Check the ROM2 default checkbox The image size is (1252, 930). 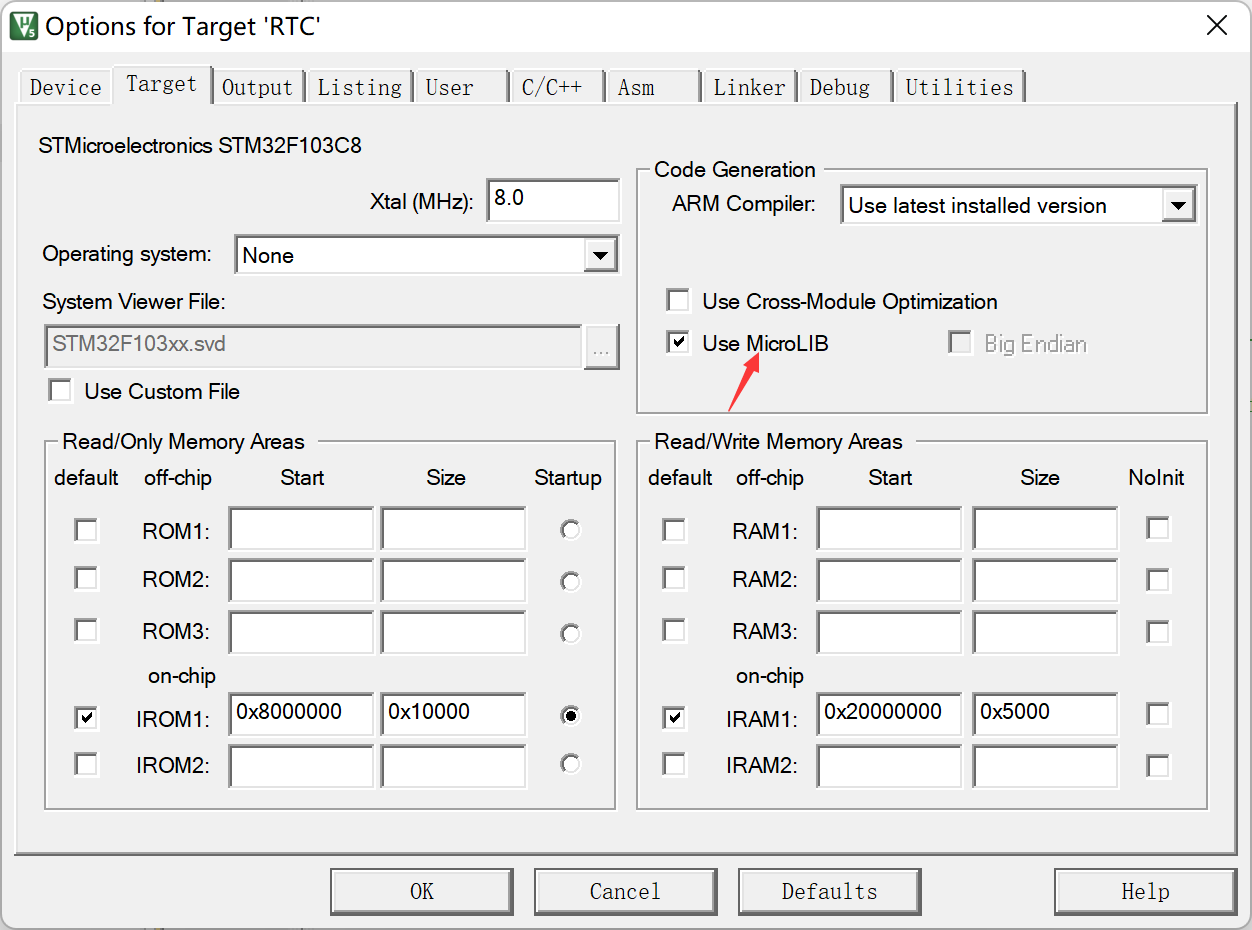pyautogui.click(x=87, y=579)
